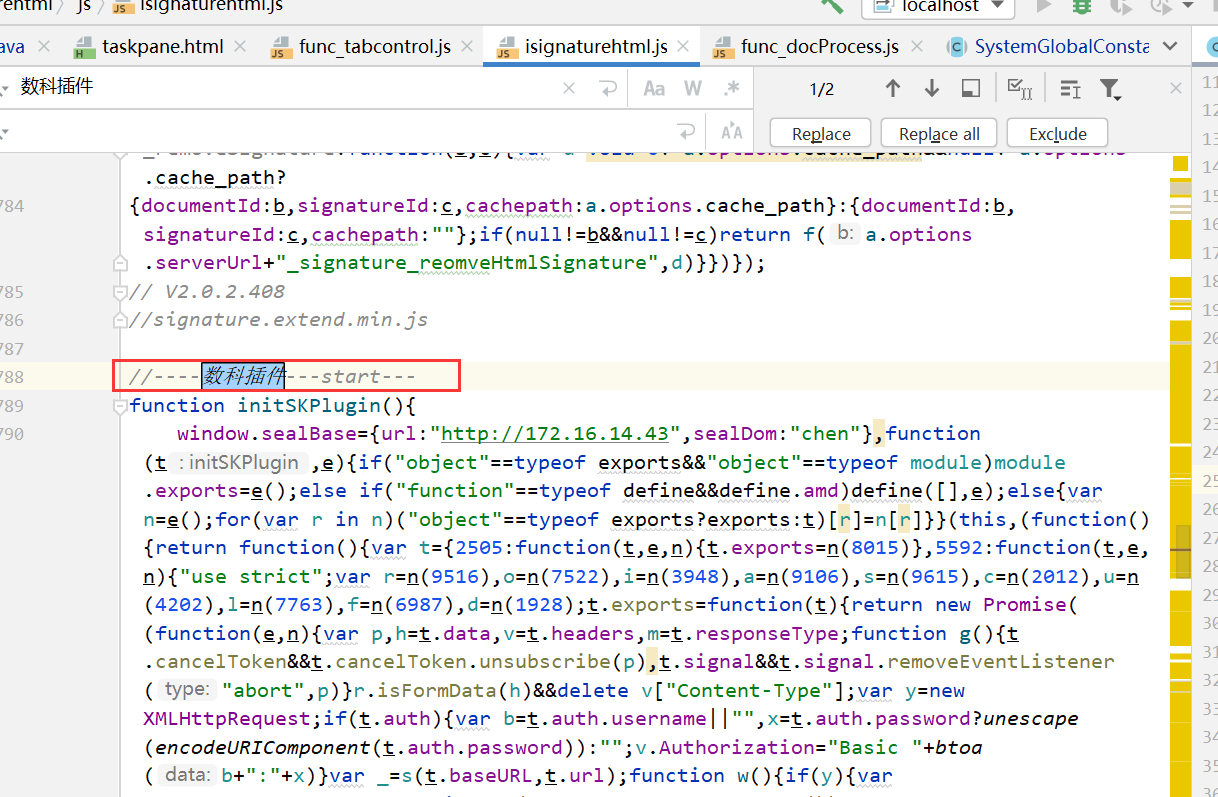Jump to next search occurrence arrow
1218x797 pixels.
tap(932, 89)
